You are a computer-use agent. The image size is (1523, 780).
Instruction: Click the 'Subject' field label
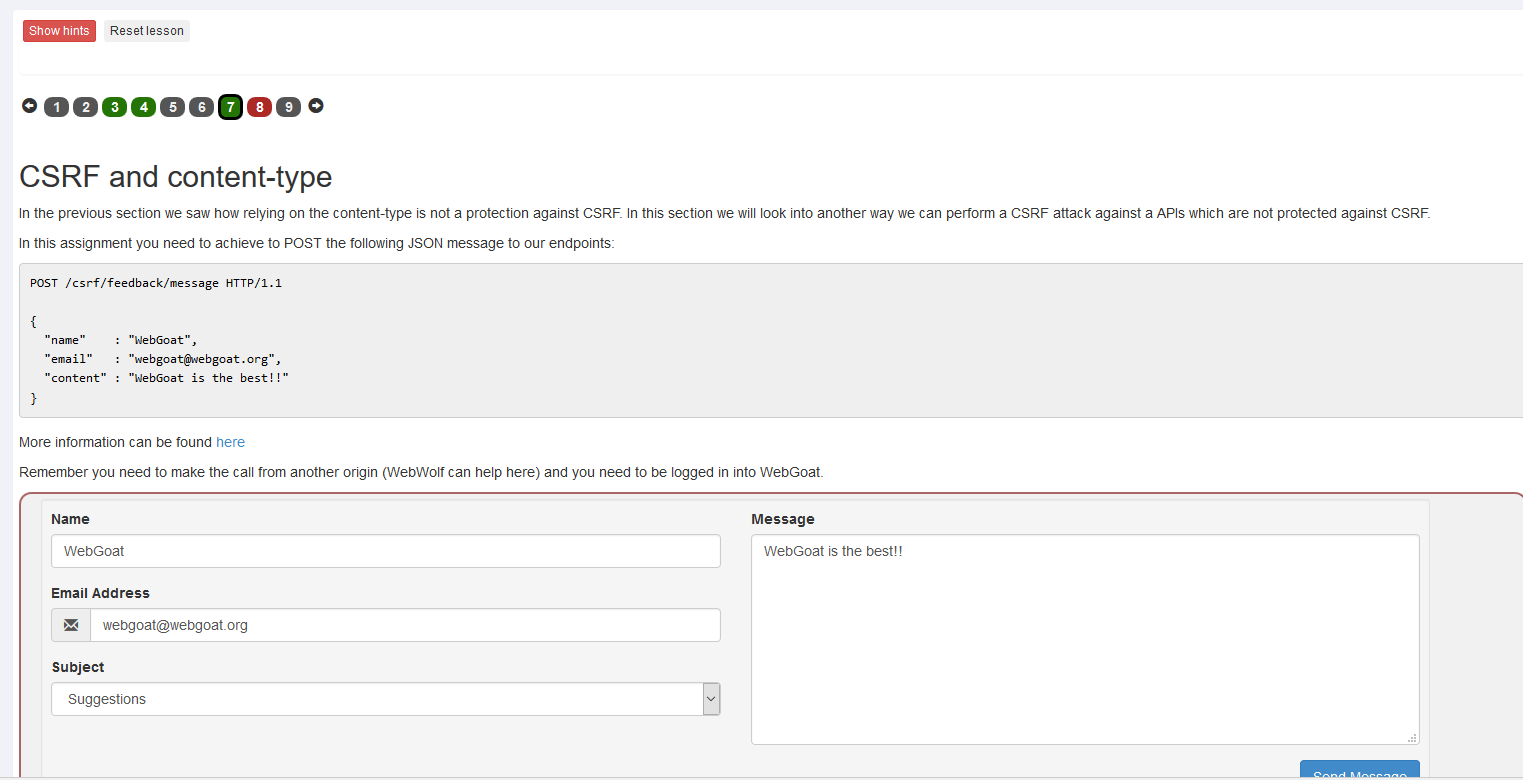click(x=78, y=667)
